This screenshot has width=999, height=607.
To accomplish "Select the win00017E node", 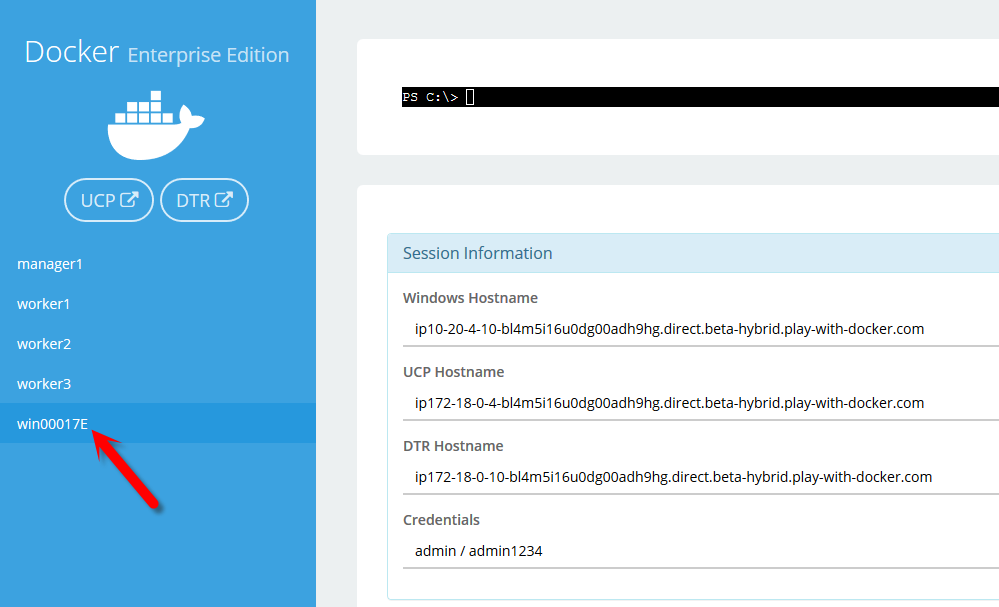I will 158,424.
